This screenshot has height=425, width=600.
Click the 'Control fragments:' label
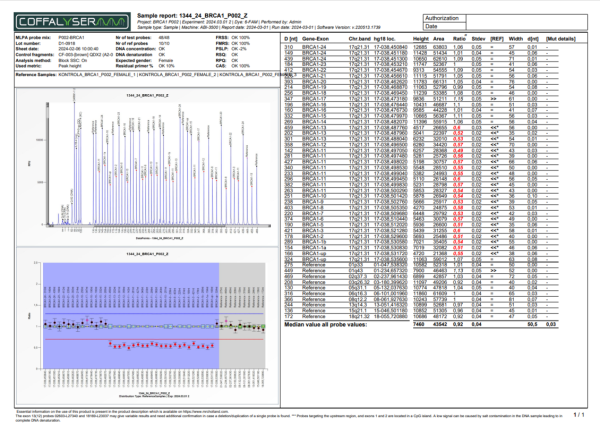pyautogui.click(x=35, y=55)
